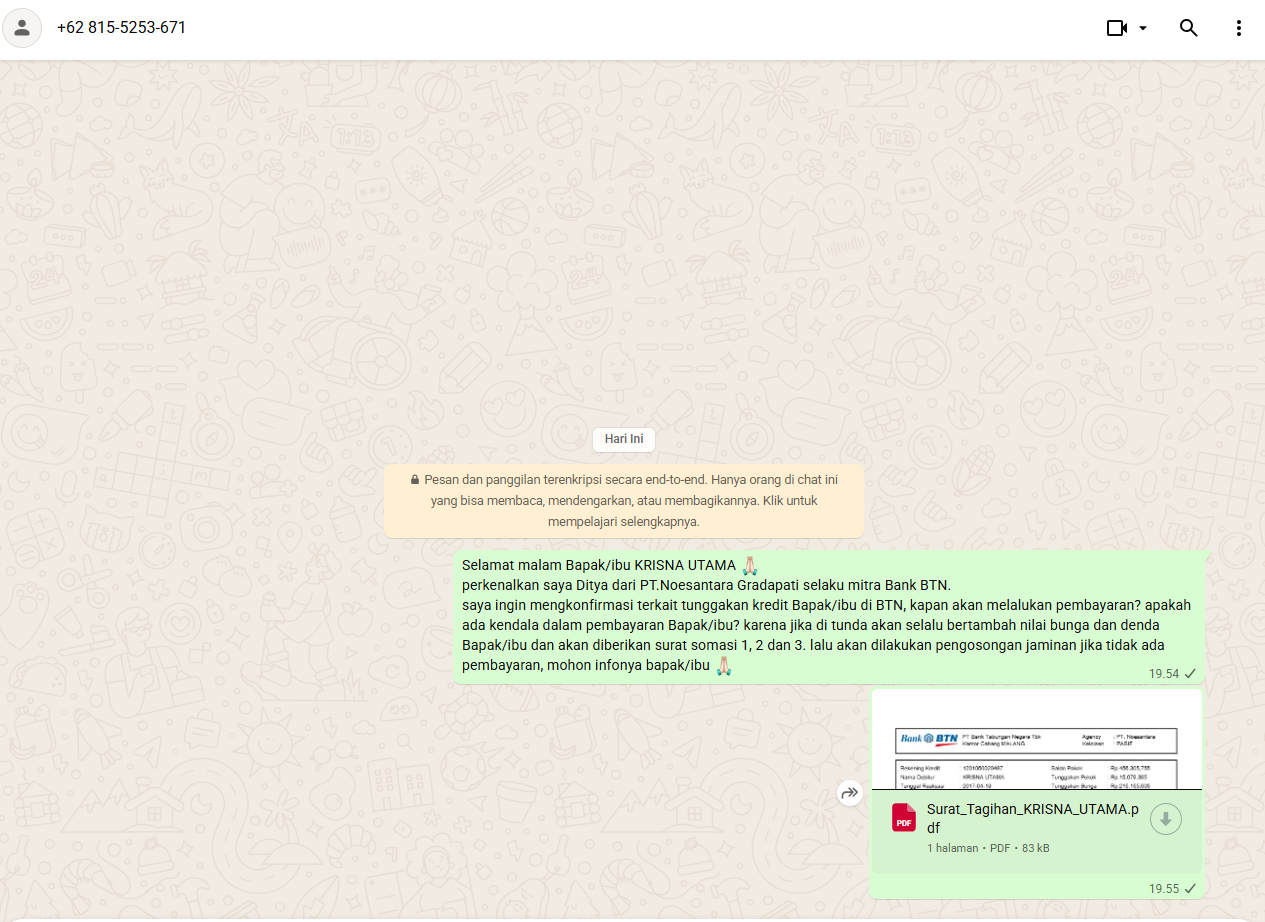The image size is (1265, 922).
Task: Click the 19.55 attachment timestamp
Action: (1163, 888)
